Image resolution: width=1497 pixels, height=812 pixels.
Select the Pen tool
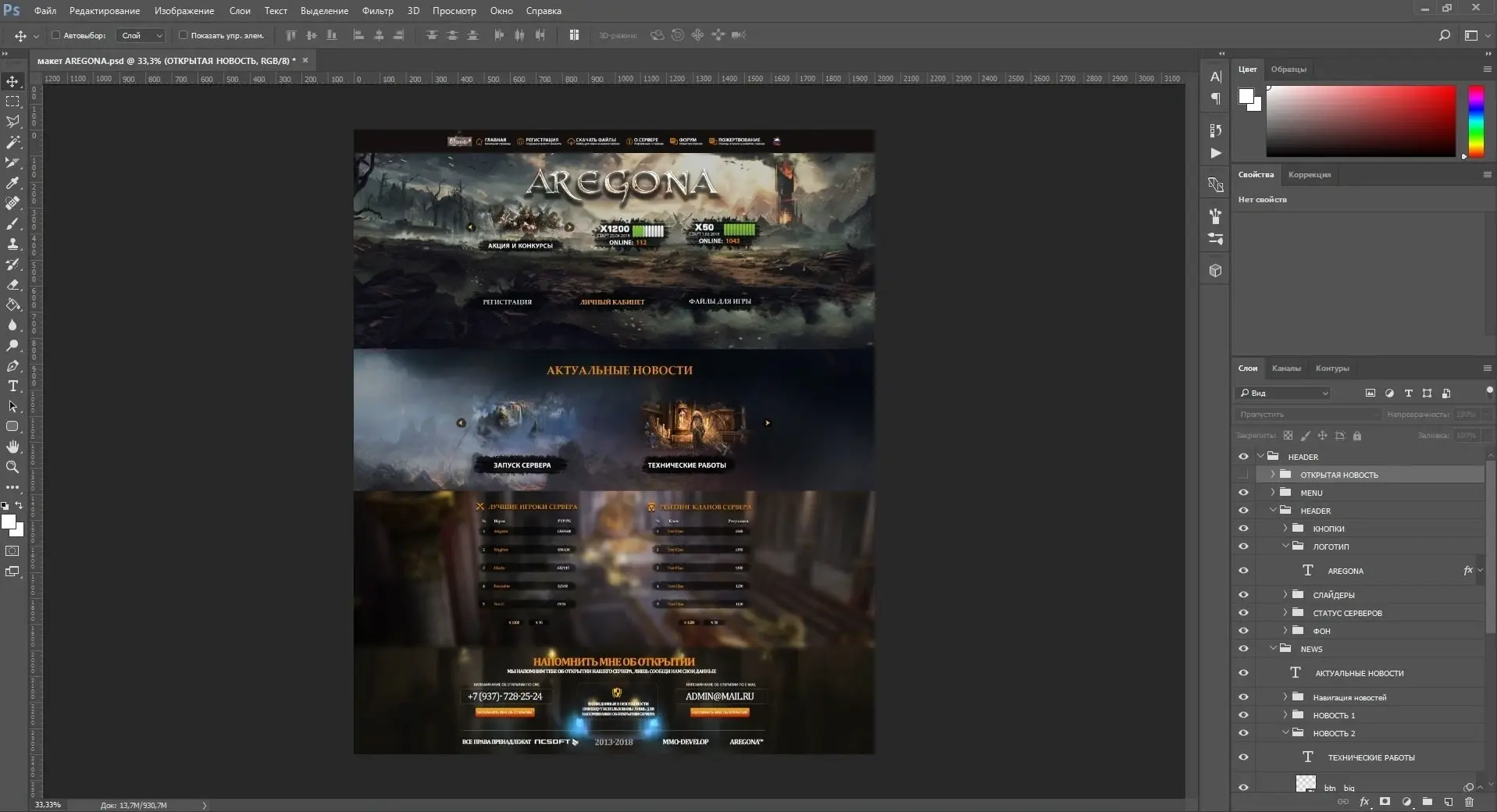click(x=12, y=365)
